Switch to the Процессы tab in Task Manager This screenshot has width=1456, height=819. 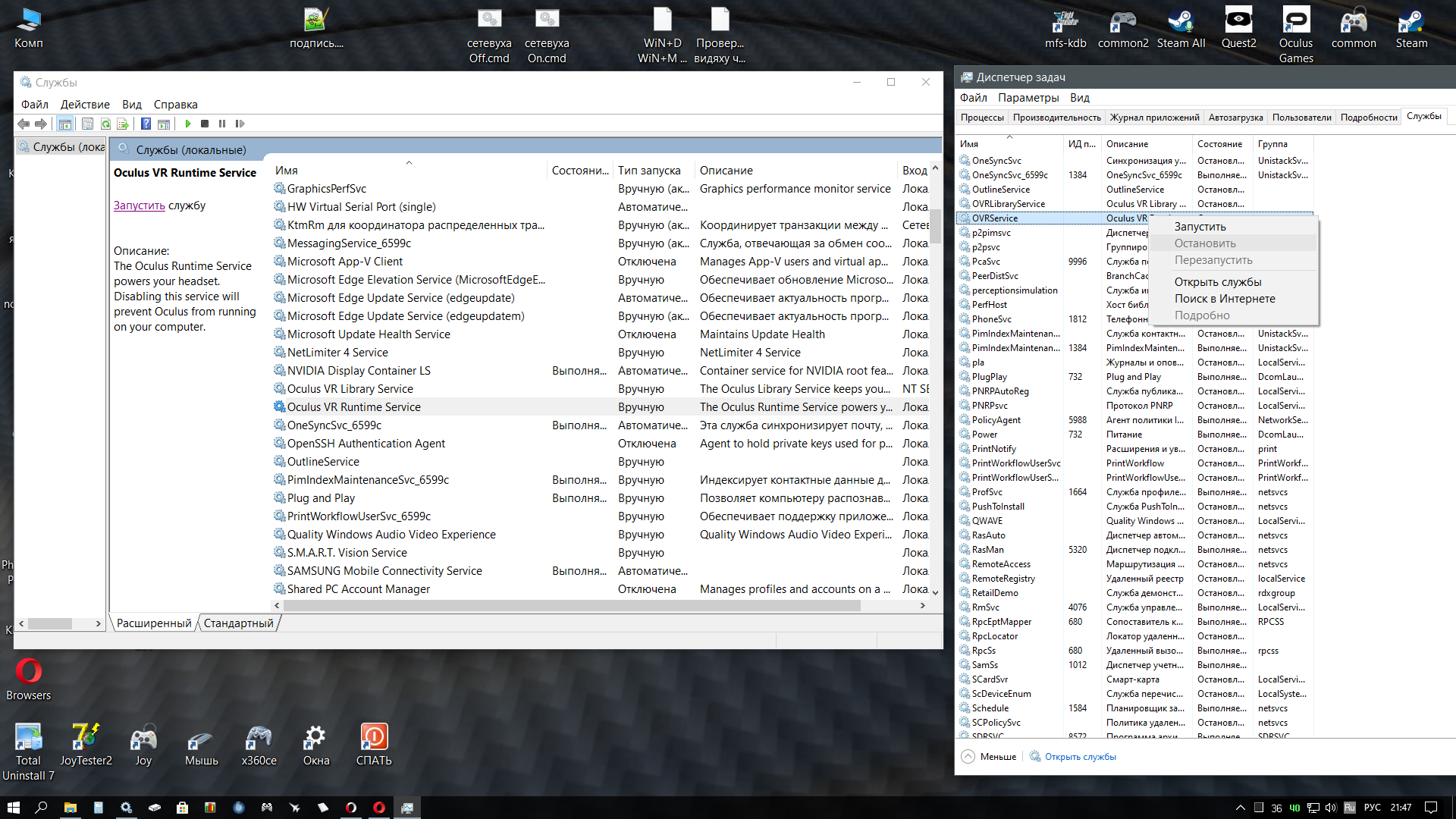tap(982, 117)
